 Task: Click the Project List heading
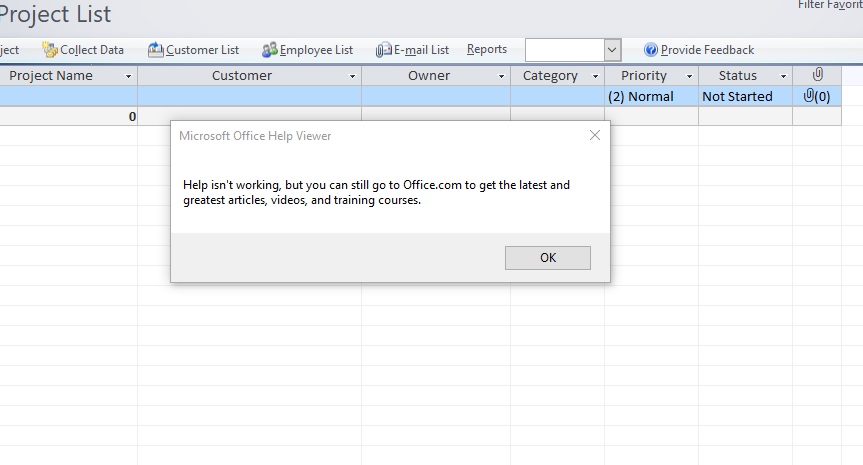[x=55, y=14]
